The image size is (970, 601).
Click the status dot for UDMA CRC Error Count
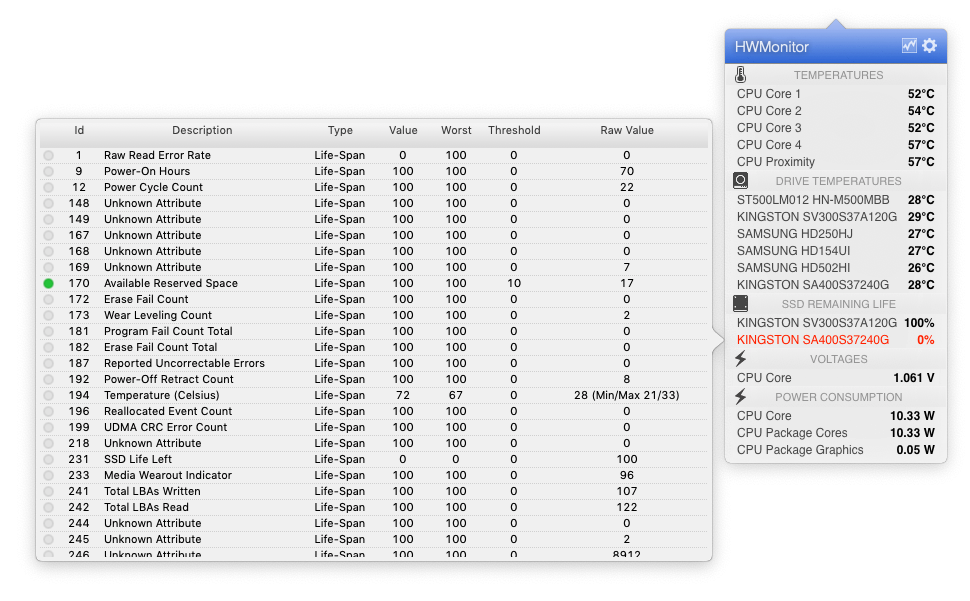click(x=48, y=427)
